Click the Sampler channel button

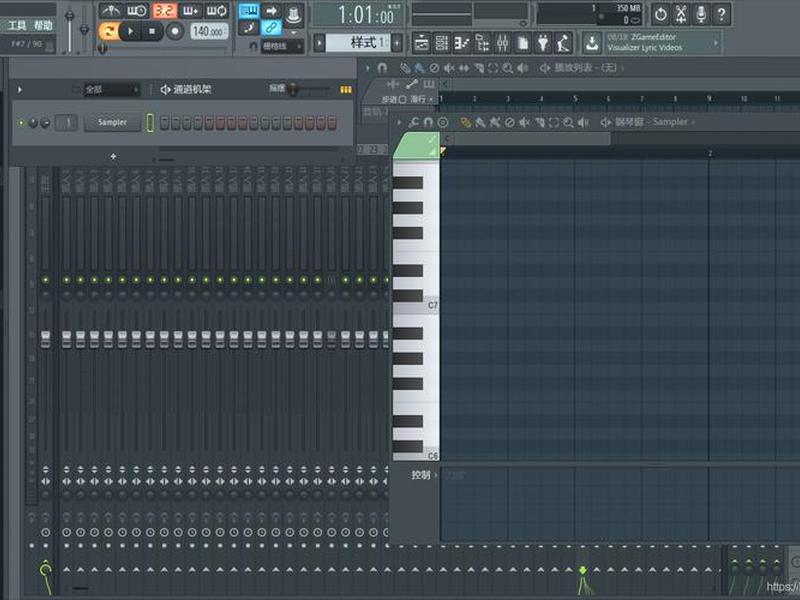112,122
